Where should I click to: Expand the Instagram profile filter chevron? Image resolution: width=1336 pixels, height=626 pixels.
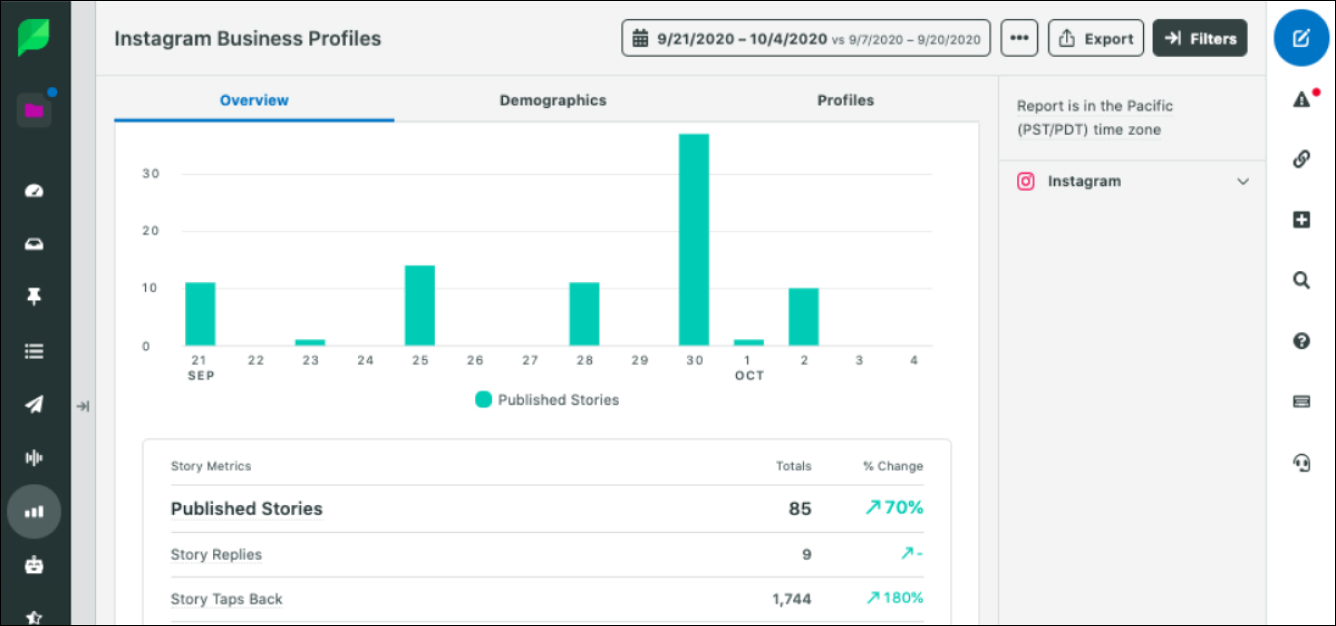(x=1243, y=182)
